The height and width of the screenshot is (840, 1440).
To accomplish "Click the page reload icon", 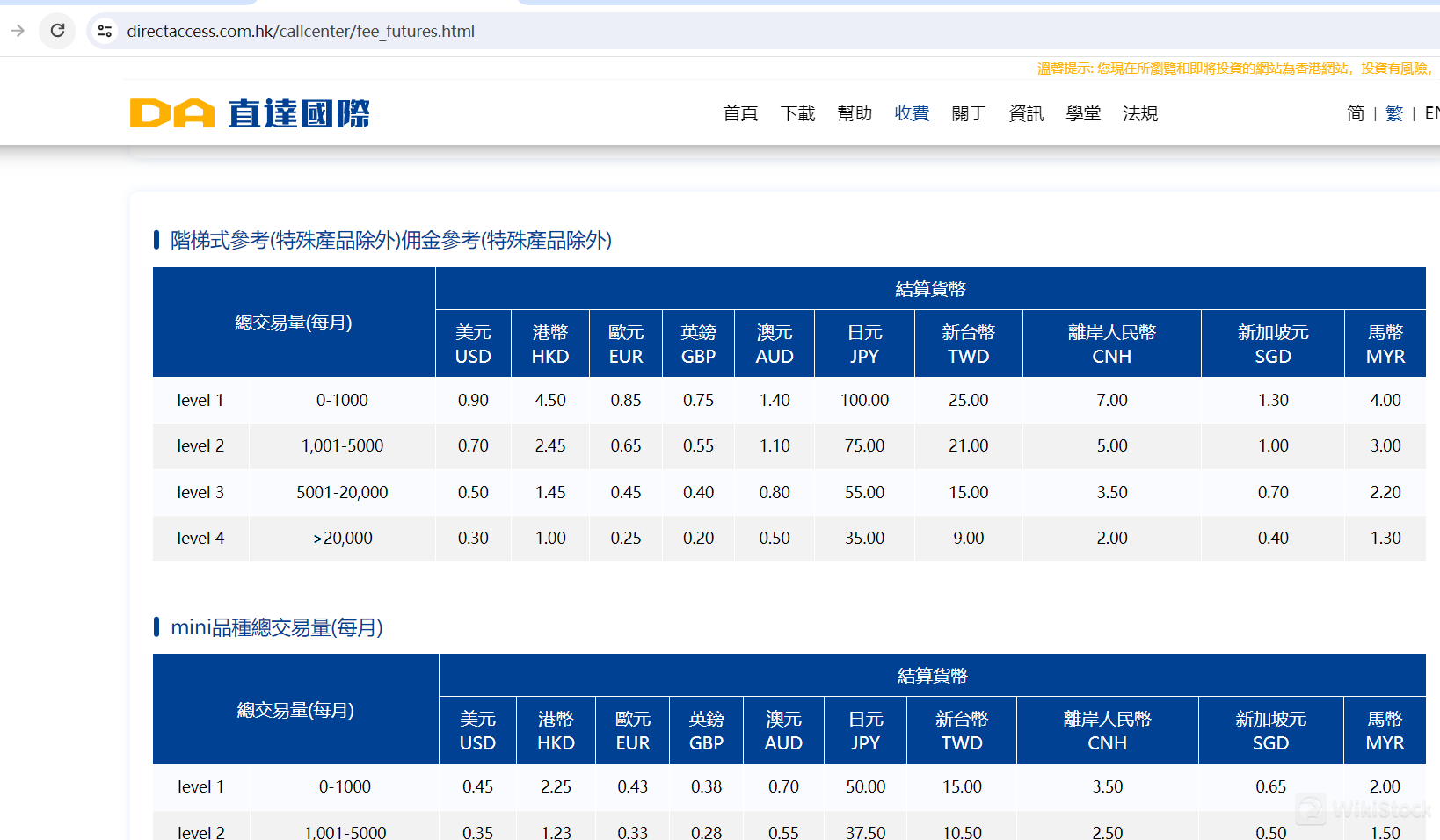I will [x=57, y=31].
